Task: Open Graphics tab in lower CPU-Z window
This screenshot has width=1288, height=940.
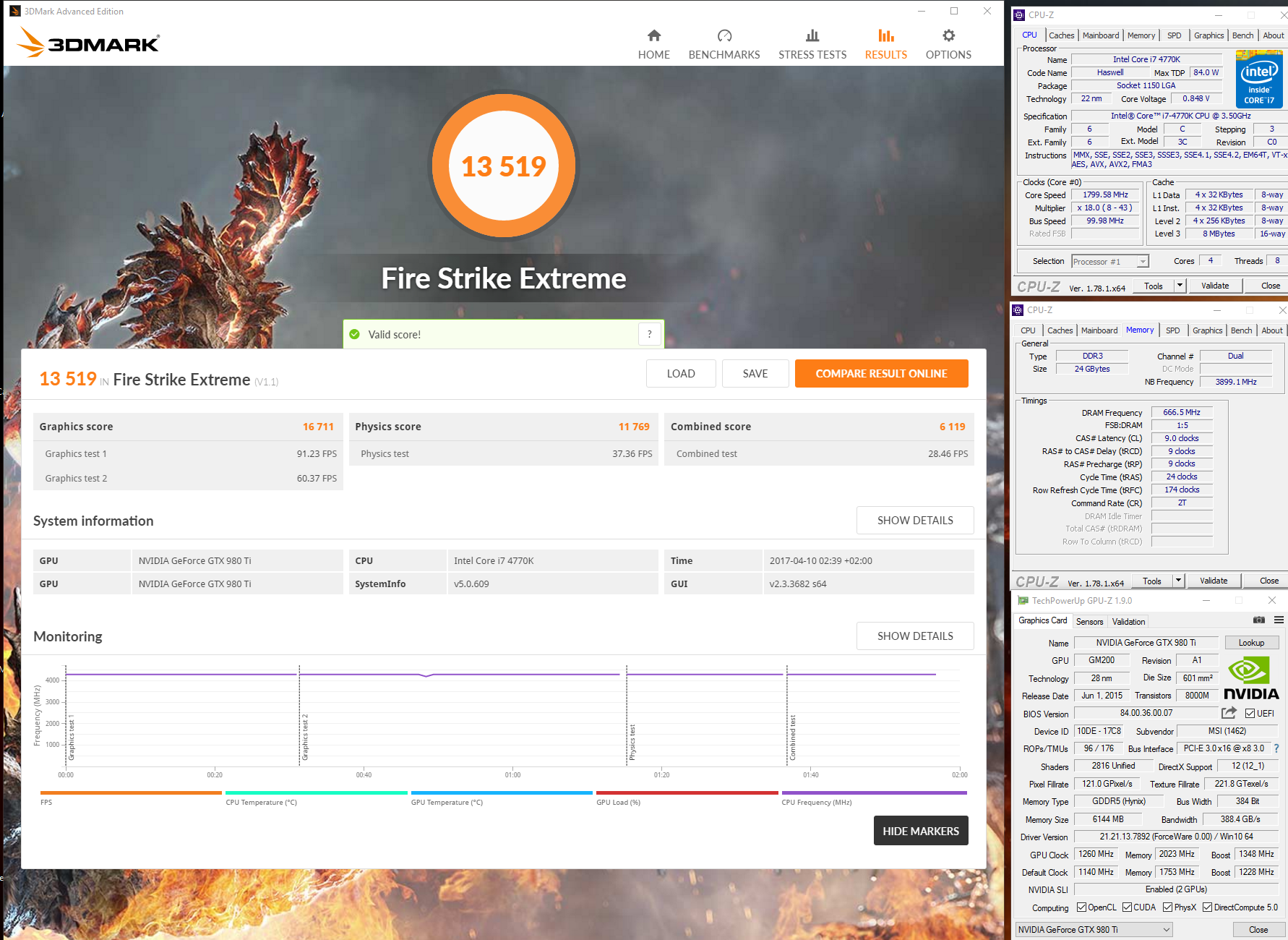Action: coord(1207,330)
